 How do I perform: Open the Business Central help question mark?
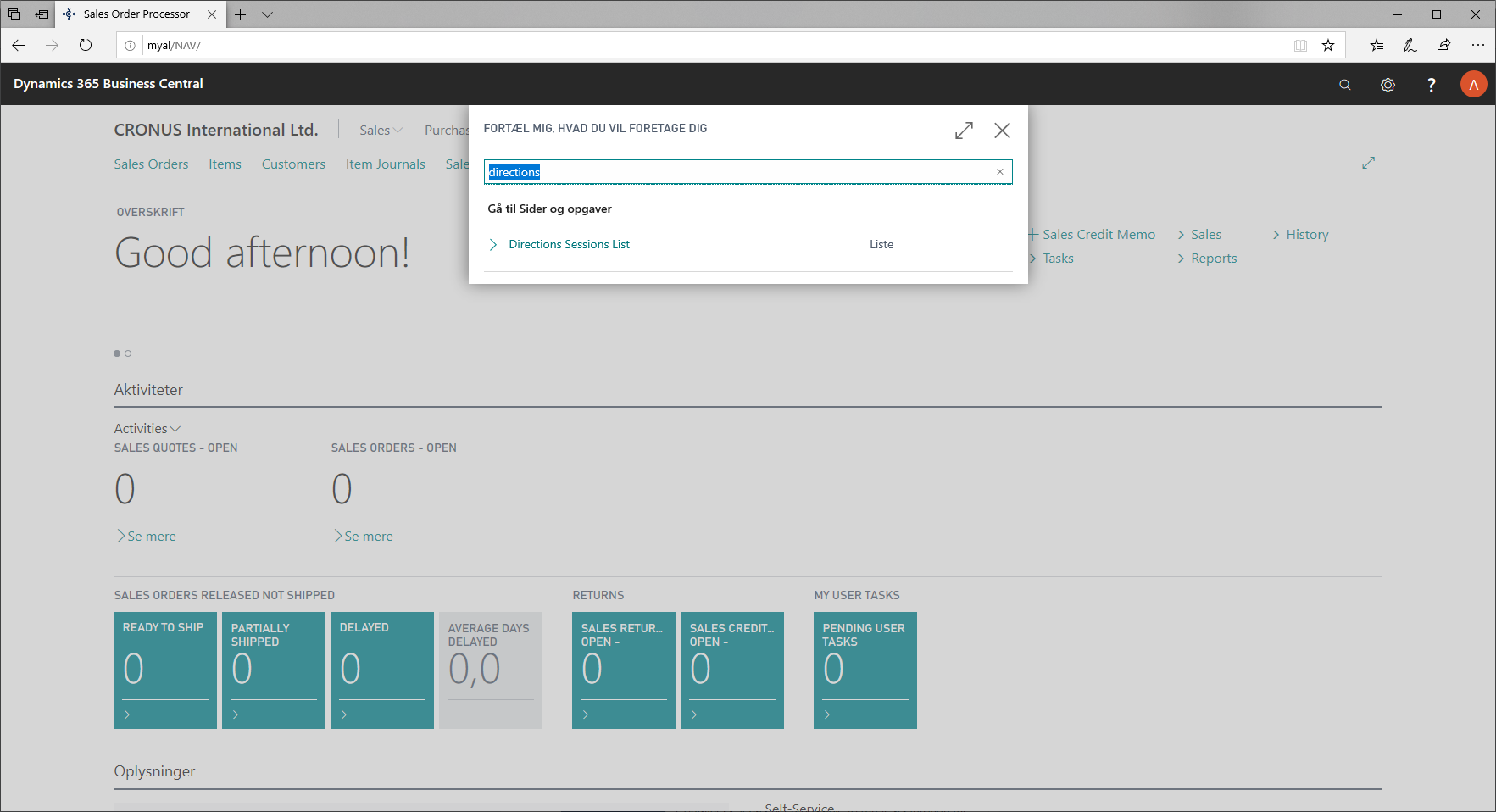coord(1432,85)
